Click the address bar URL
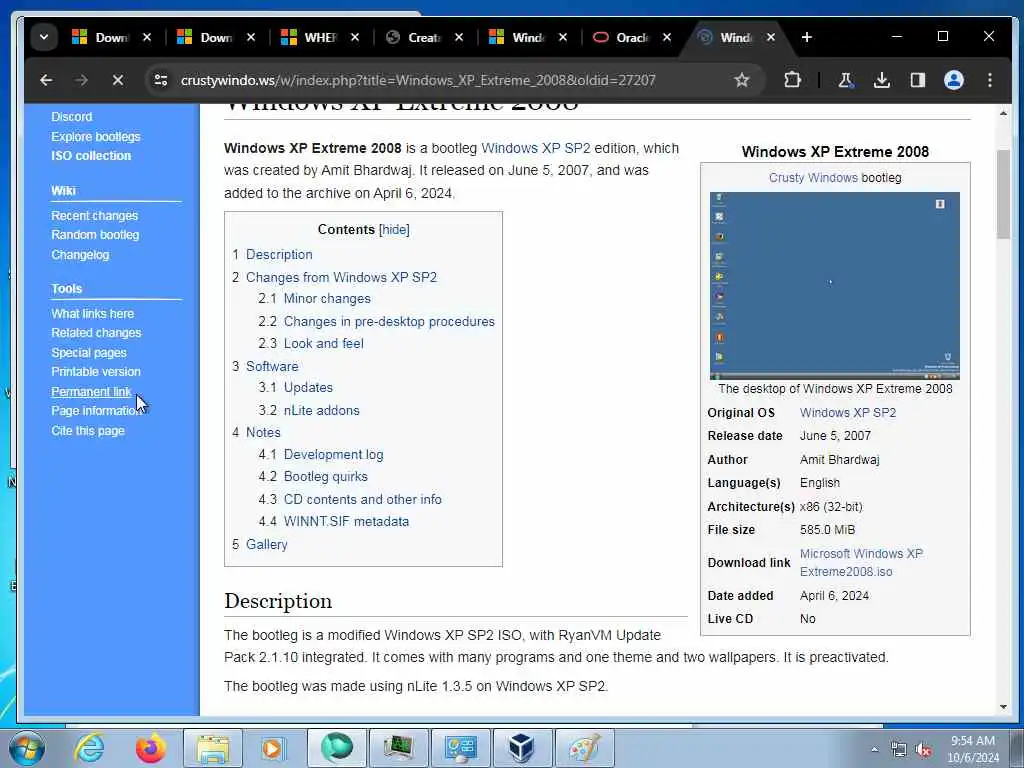 click(x=418, y=80)
